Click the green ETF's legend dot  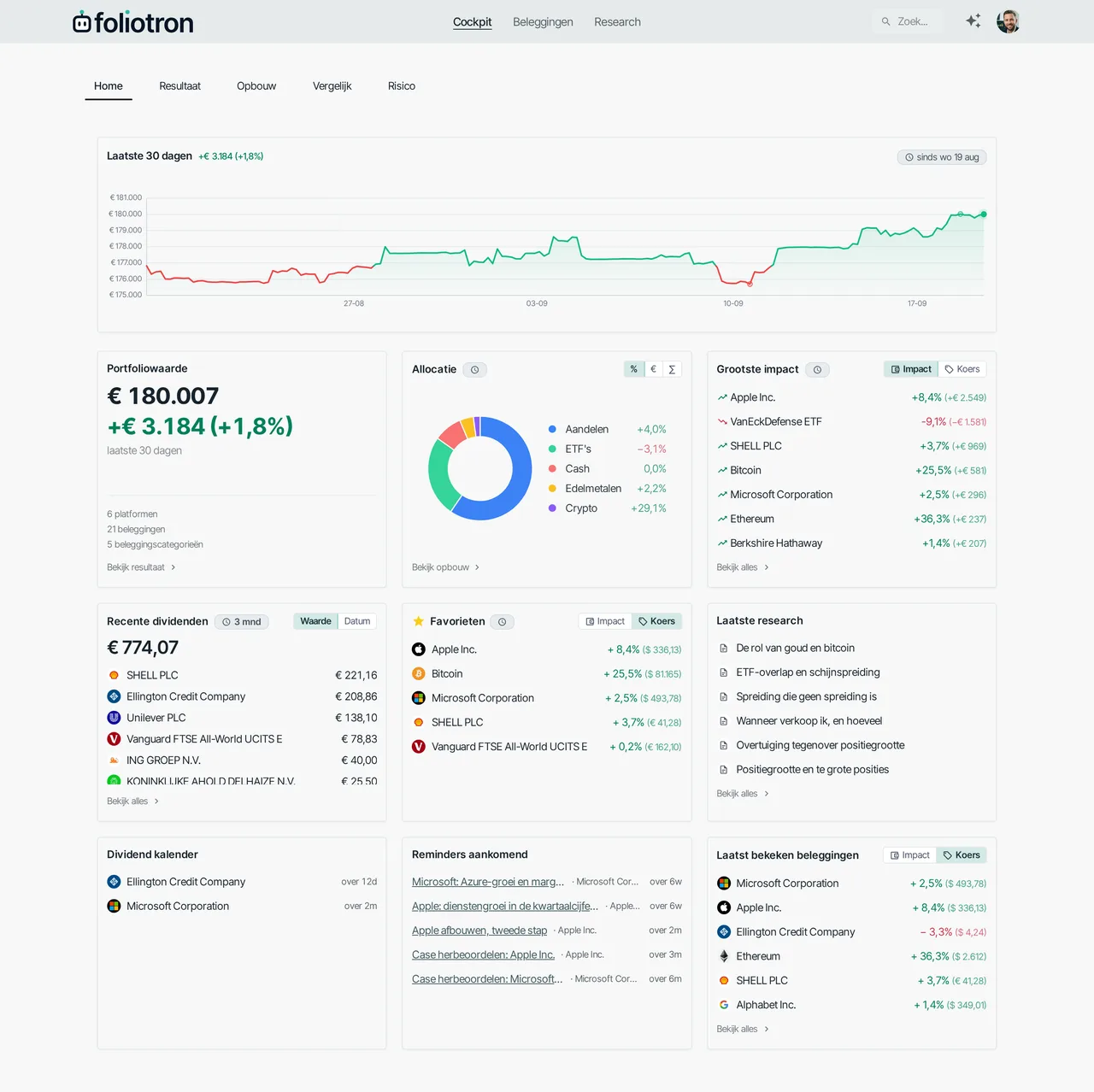click(x=552, y=449)
